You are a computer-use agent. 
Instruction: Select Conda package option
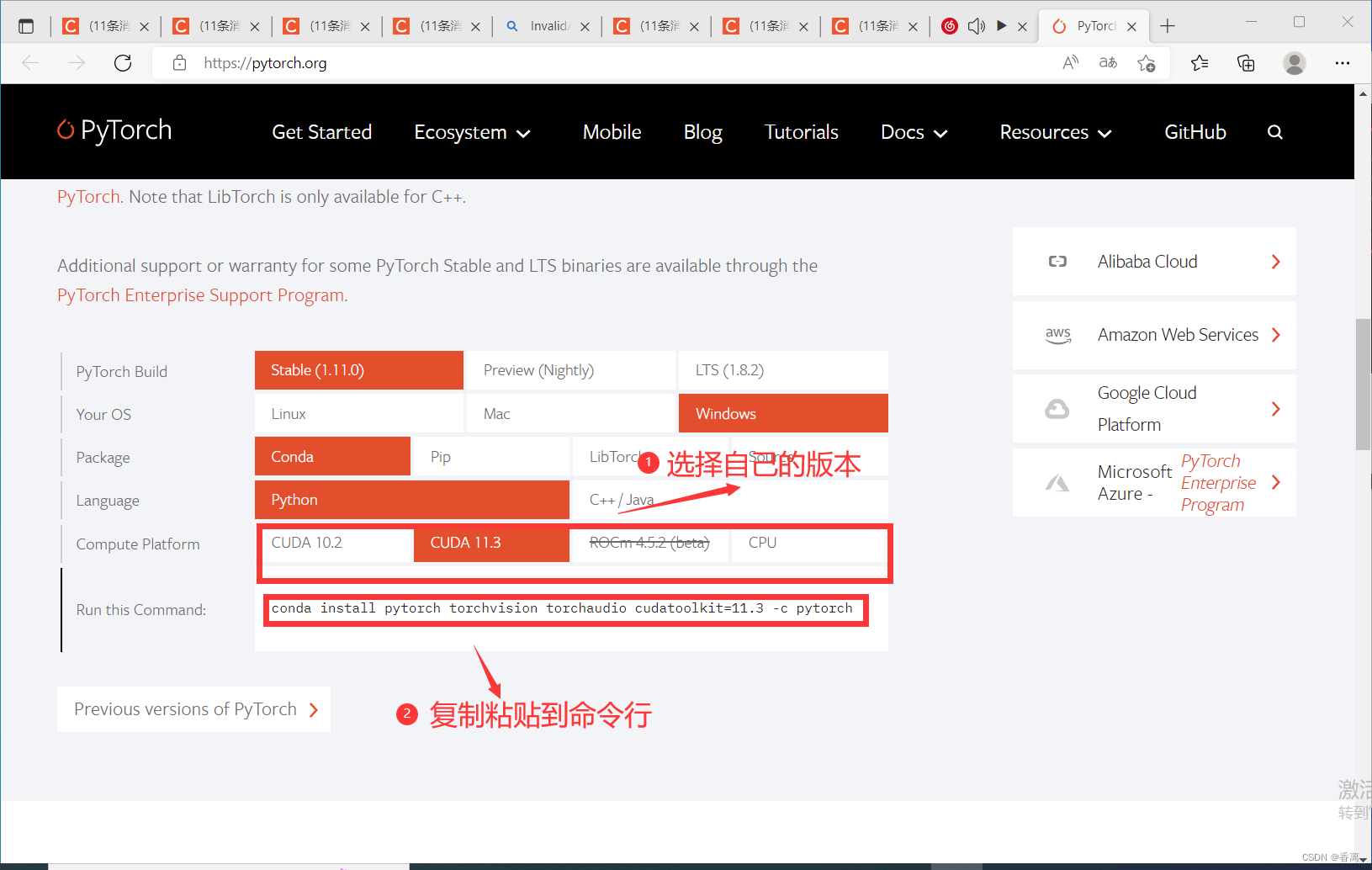click(332, 457)
